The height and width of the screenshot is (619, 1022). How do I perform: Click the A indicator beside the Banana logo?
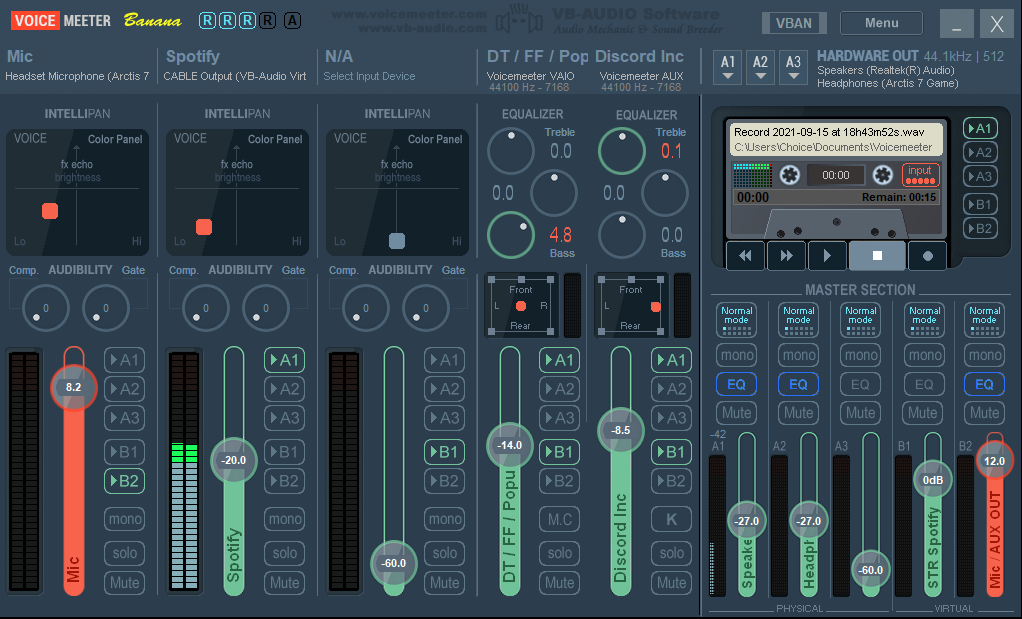[x=293, y=21]
